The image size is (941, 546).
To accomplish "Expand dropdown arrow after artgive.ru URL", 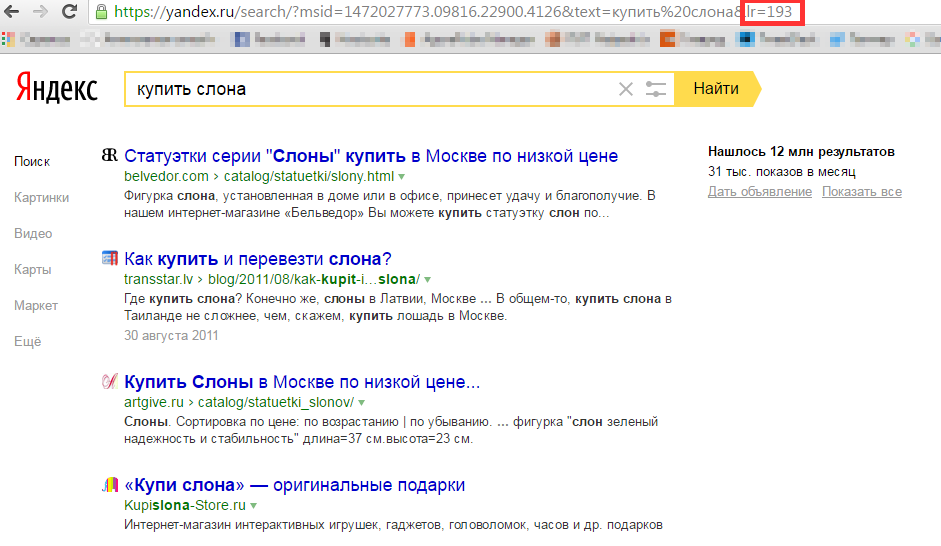I will pos(361,403).
